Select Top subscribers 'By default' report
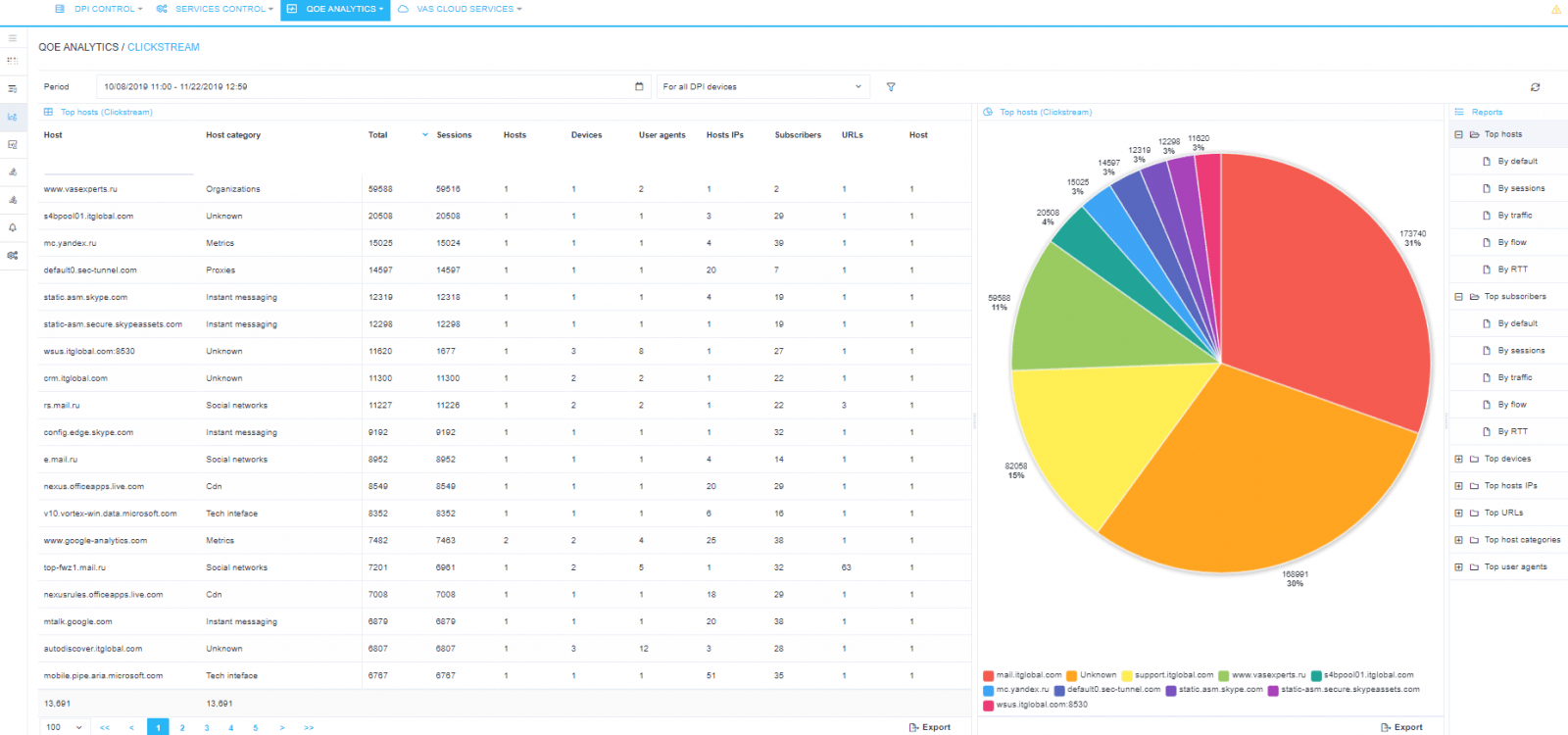This screenshot has height=735, width=1568. pyautogui.click(x=1518, y=323)
